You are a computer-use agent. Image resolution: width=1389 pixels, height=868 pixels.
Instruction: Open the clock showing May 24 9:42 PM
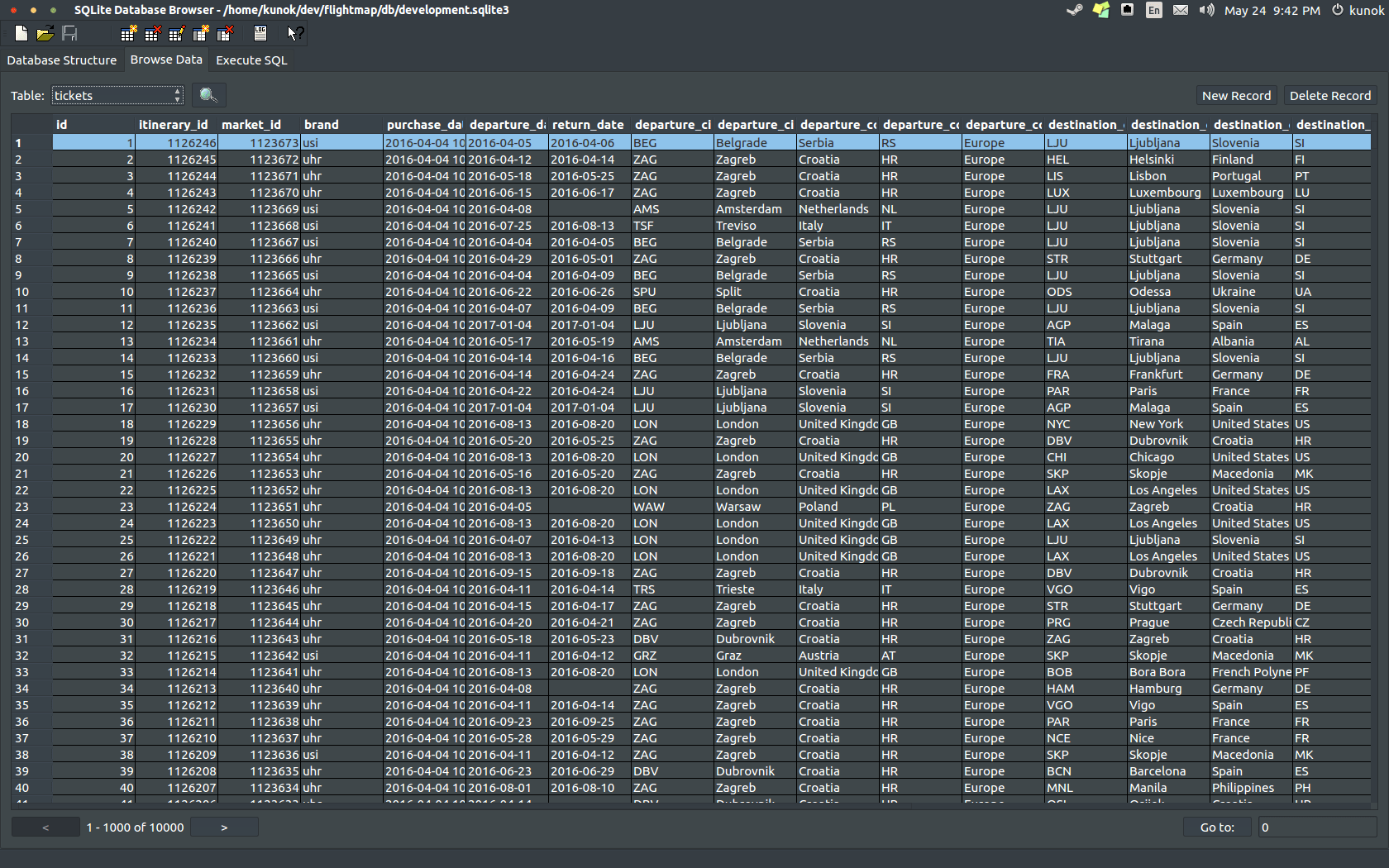(x=1272, y=10)
